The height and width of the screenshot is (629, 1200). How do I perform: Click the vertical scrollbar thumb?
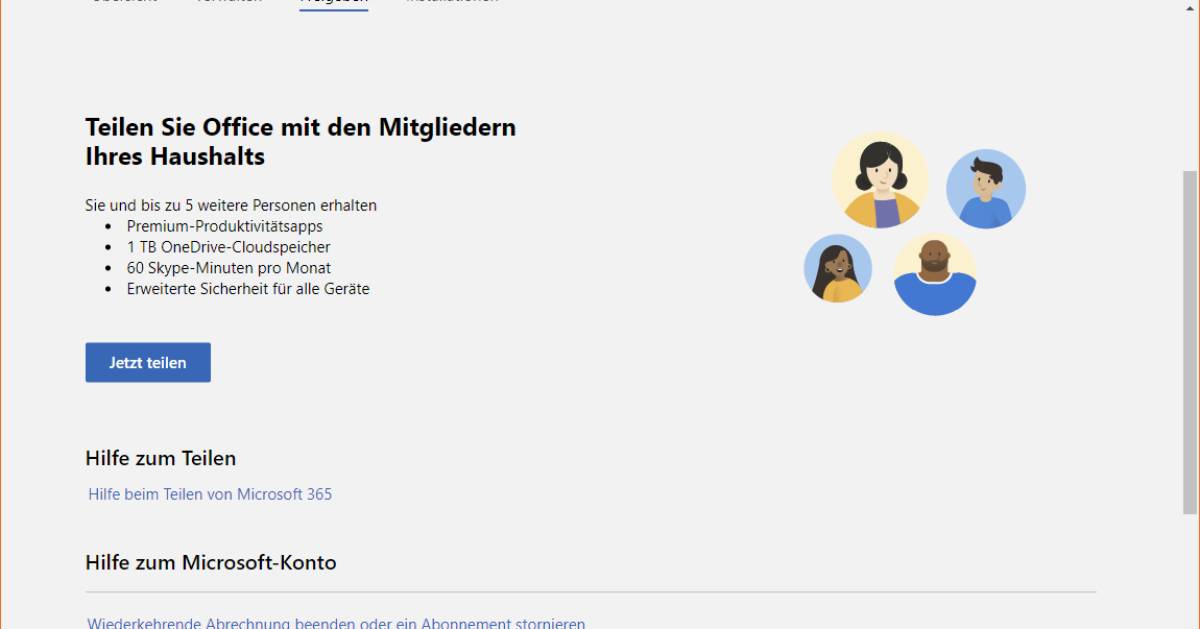[1189, 340]
